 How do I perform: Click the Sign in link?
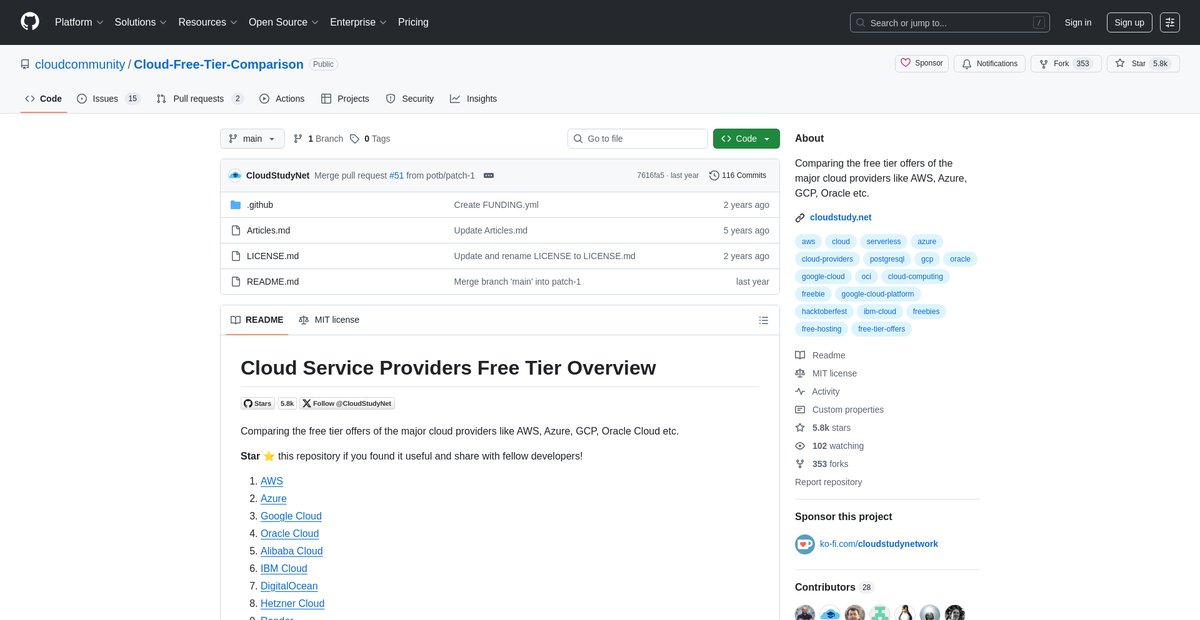(x=1078, y=22)
